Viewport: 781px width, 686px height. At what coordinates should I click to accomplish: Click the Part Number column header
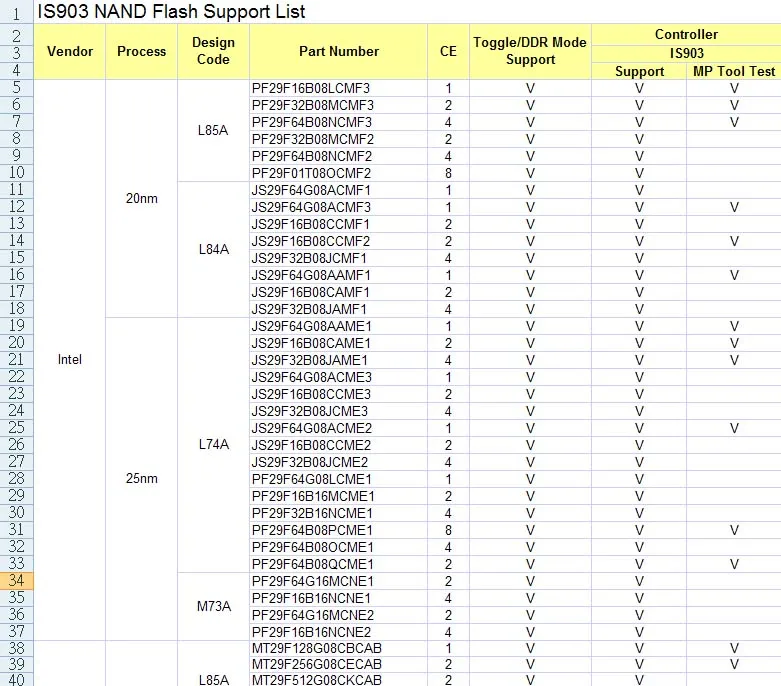point(339,51)
